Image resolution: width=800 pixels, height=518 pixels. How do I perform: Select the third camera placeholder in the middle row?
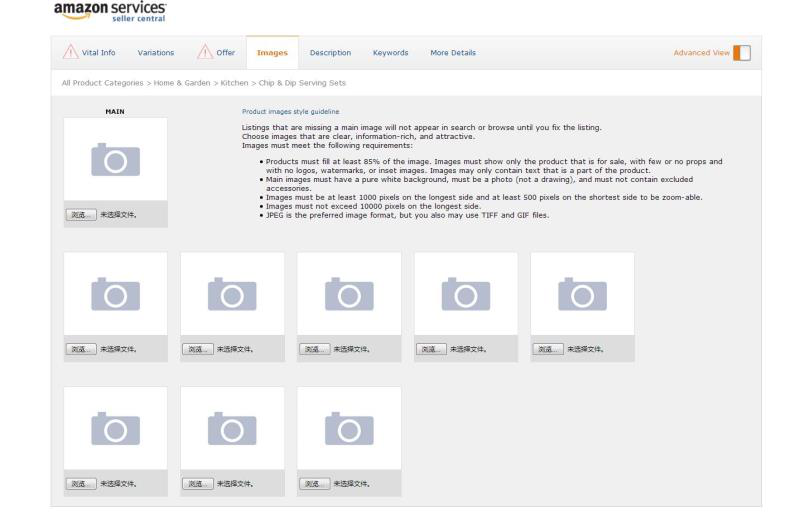[349, 293]
